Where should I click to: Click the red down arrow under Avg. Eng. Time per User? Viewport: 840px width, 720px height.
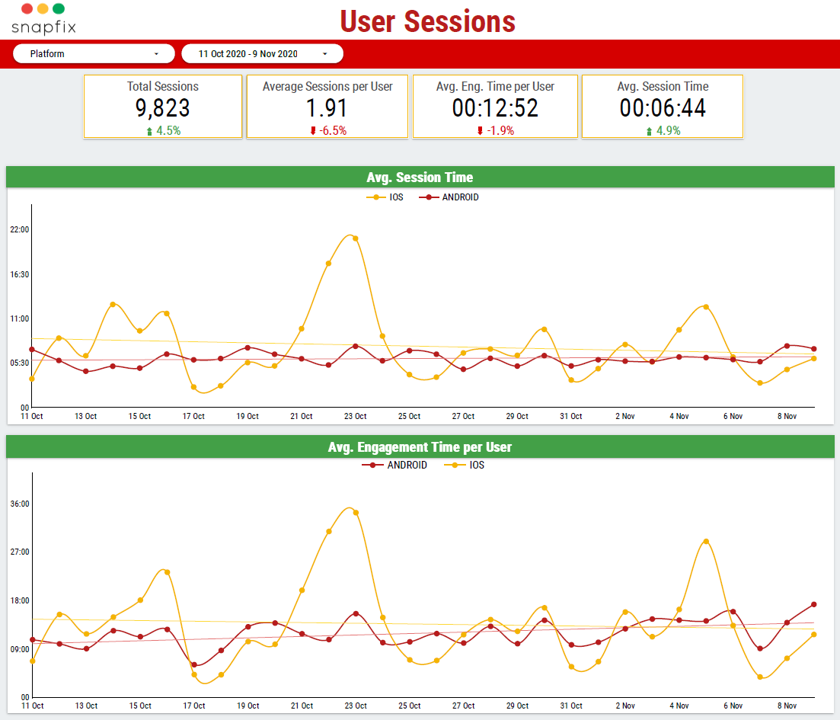point(480,131)
